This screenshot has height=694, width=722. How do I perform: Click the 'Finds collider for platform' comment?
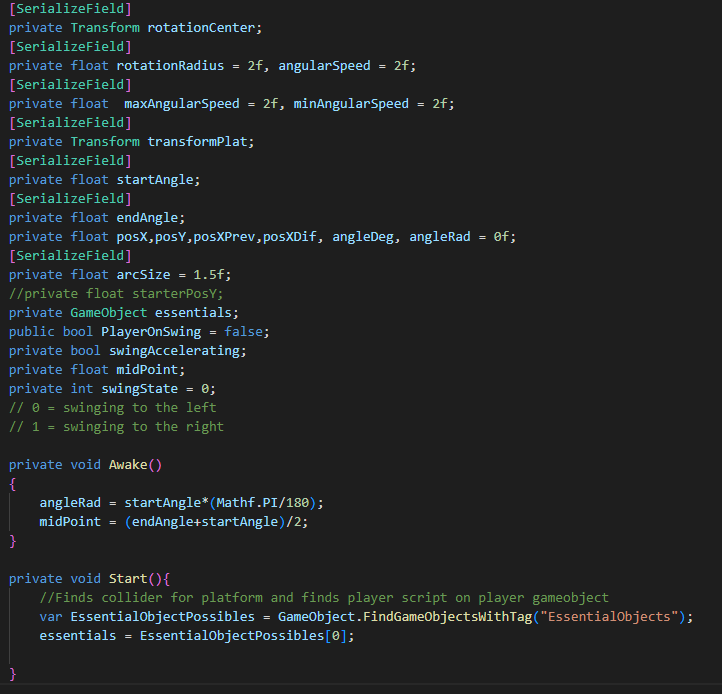point(324,598)
